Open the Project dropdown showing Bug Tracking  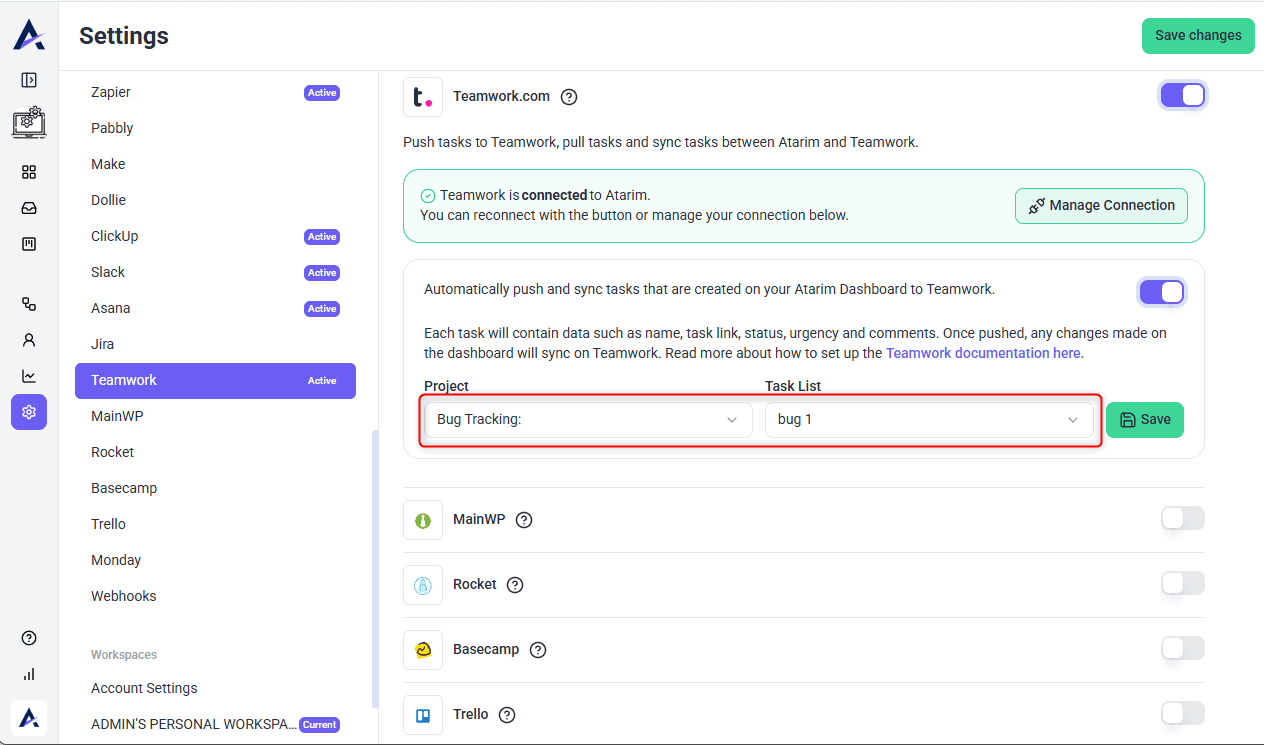tap(588, 420)
